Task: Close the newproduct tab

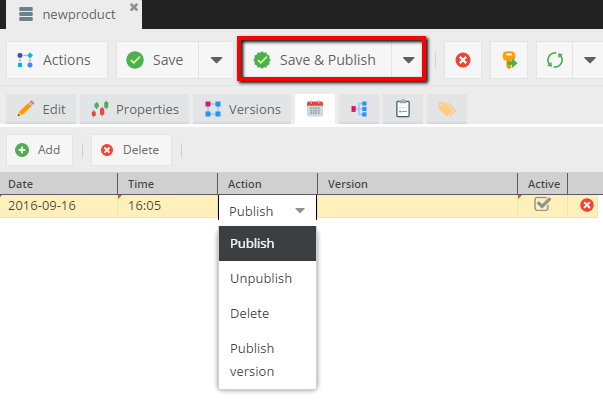Action: [x=134, y=7]
